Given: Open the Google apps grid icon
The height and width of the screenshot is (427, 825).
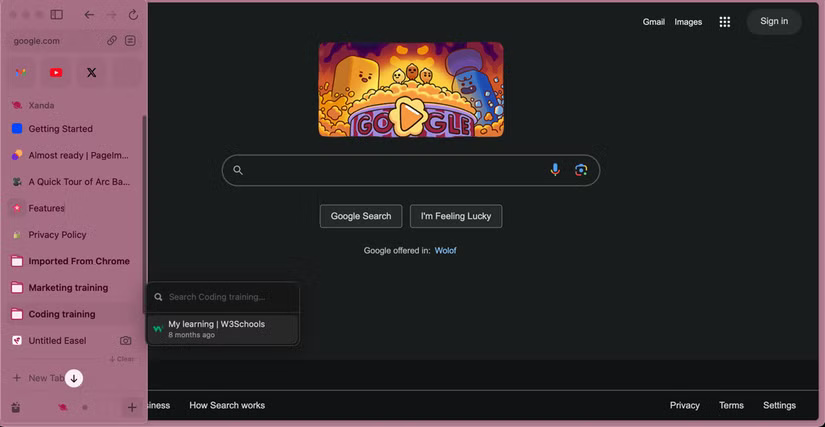Looking at the screenshot, I should tap(725, 22).
